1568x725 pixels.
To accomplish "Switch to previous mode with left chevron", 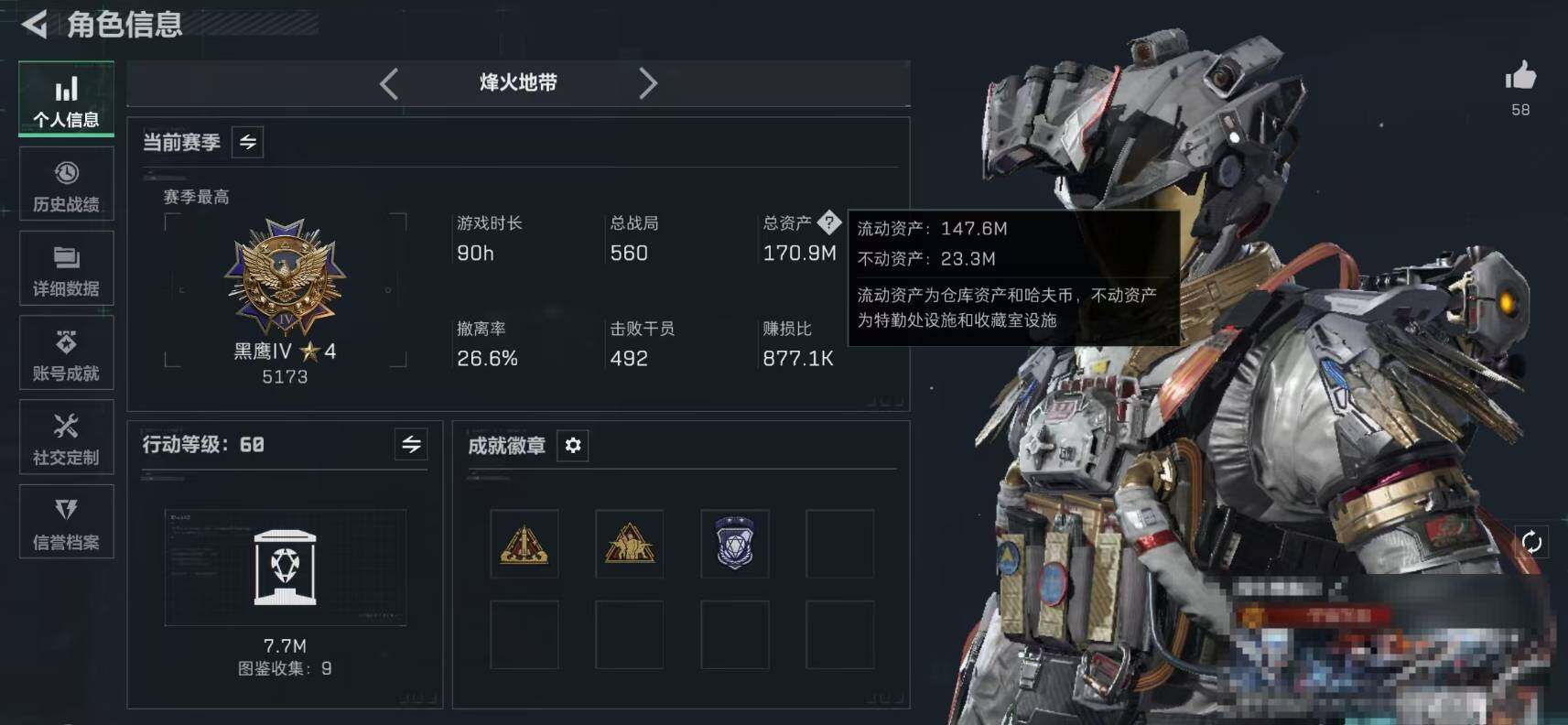I will point(389,83).
